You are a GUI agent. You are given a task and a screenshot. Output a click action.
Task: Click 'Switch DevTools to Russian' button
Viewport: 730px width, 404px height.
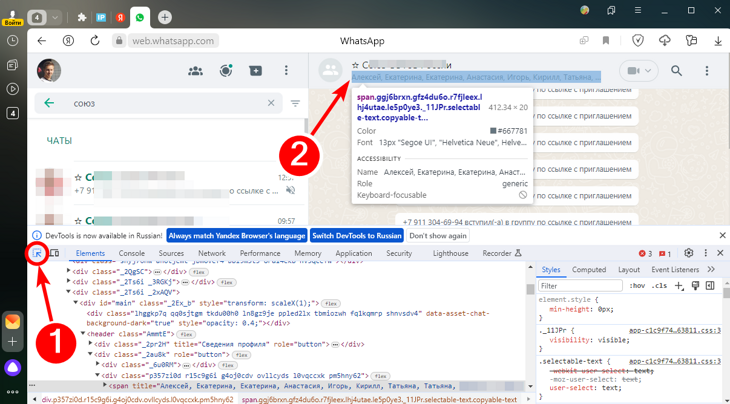[357, 236]
